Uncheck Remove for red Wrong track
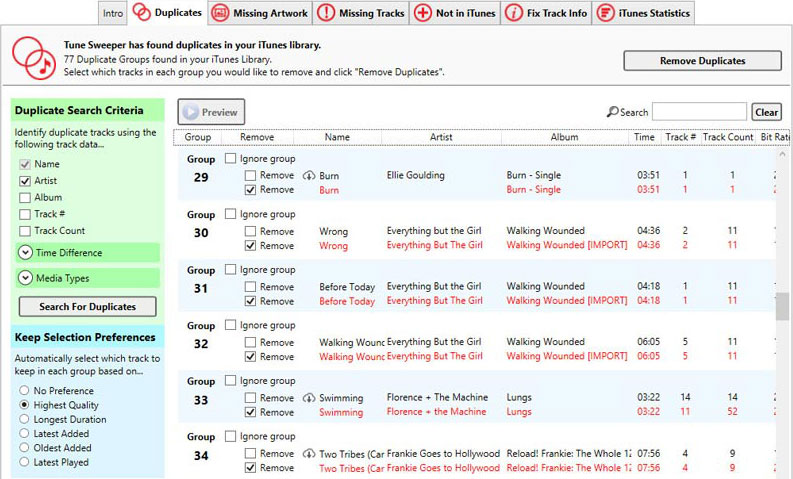This screenshot has height=479, width=793. [x=250, y=245]
